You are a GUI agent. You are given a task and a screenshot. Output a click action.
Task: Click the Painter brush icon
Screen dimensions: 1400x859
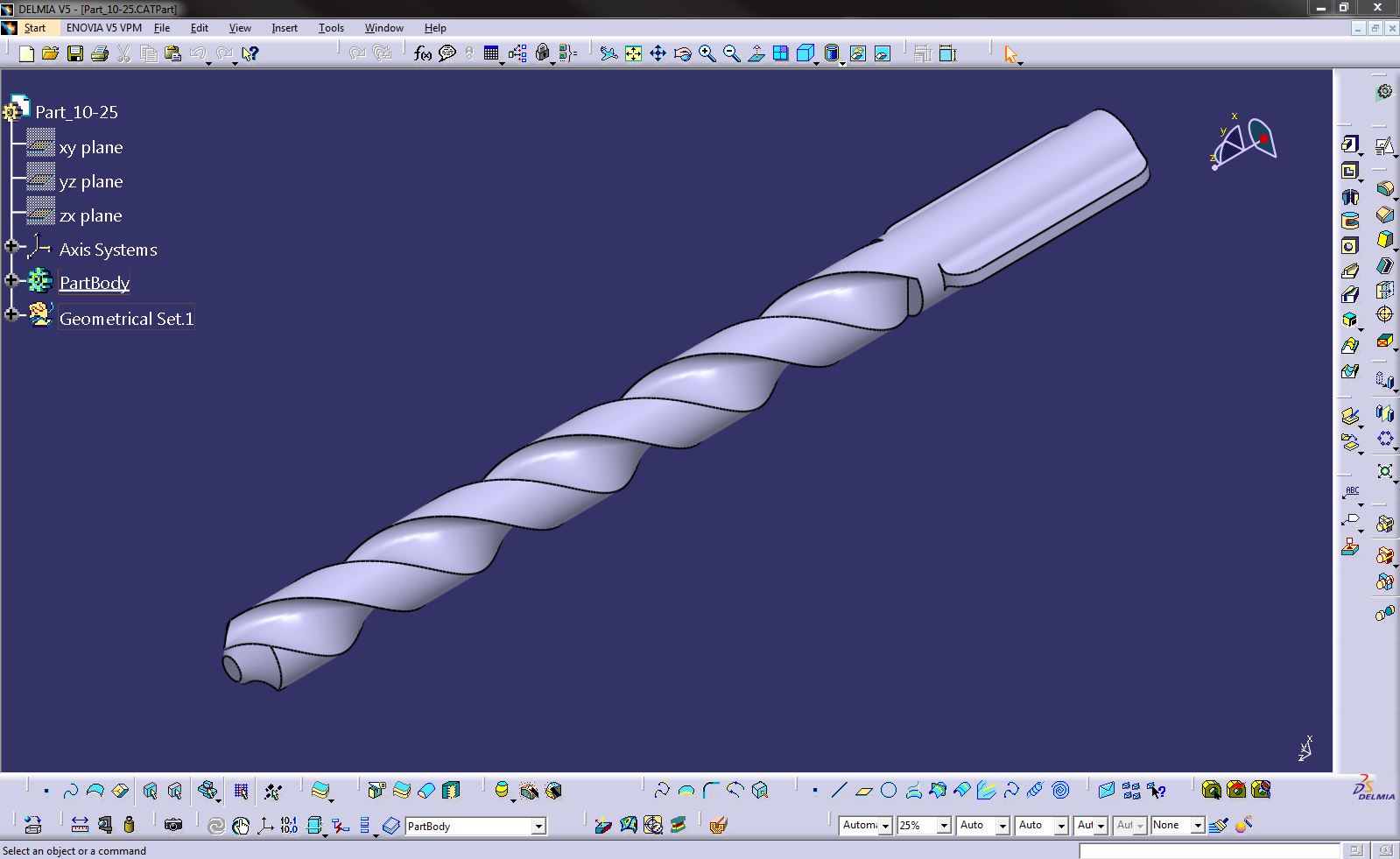click(x=1218, y=825)
